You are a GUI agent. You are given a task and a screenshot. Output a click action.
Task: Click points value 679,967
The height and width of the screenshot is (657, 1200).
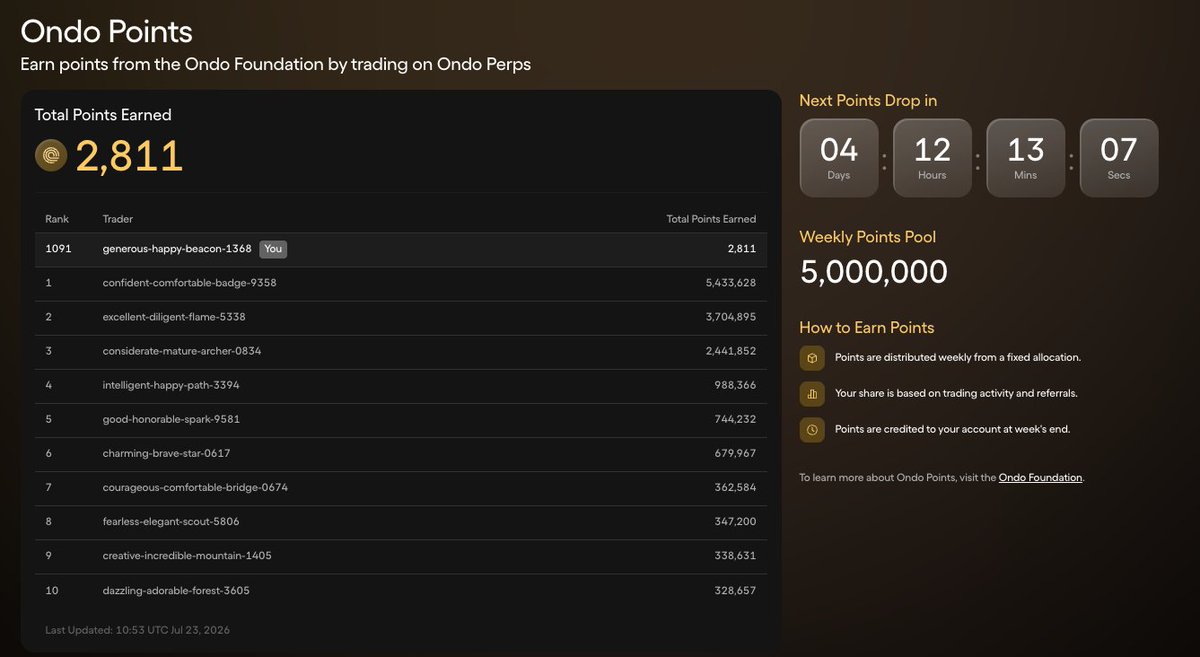tap(735, 453)
